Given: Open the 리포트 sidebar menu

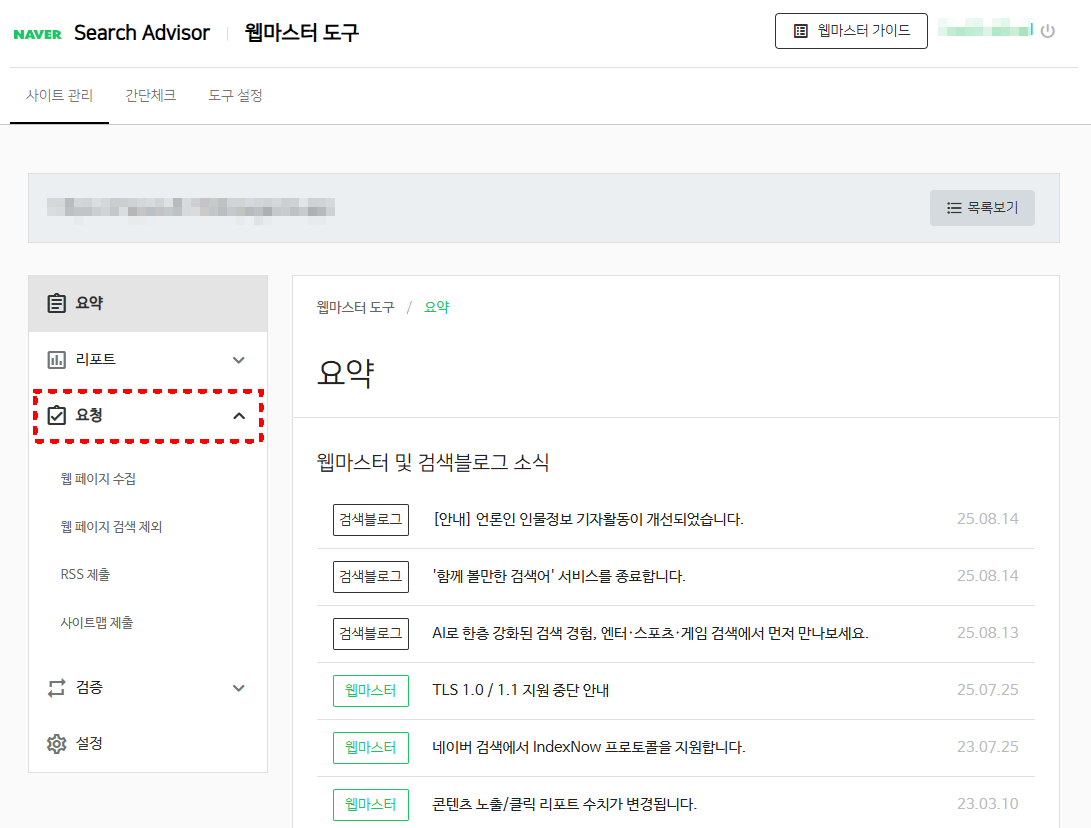Looking at the screenshot, I should coord(148,360).
